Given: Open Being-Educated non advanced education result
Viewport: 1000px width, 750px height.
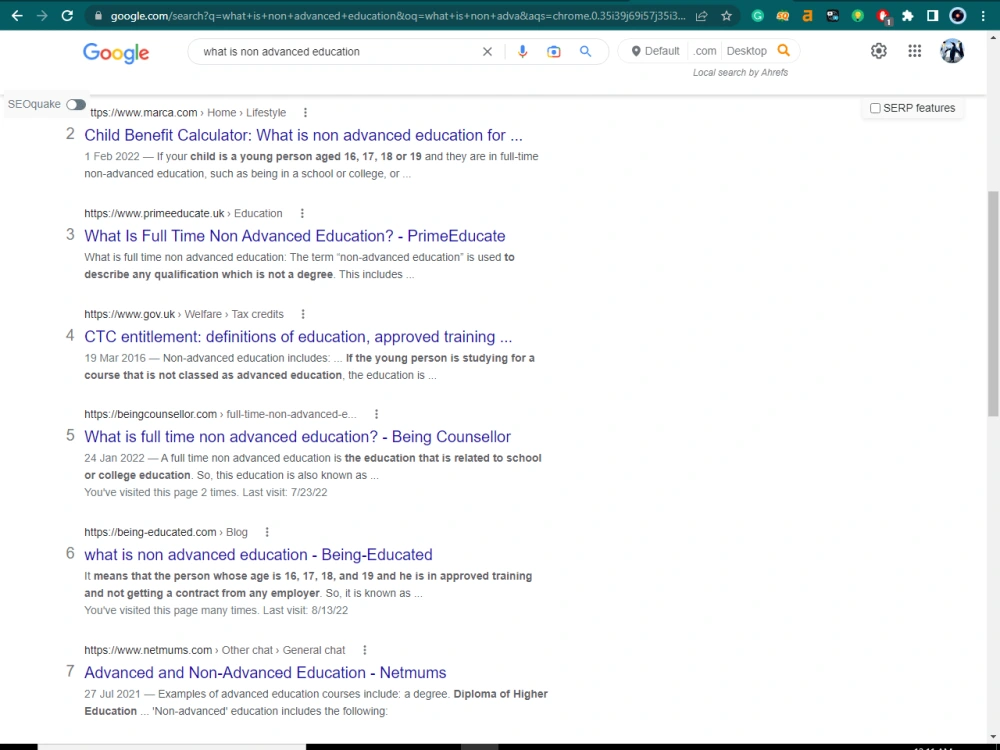Looking at the screenshot, I should pyautogui.click(x=258, y=555).
